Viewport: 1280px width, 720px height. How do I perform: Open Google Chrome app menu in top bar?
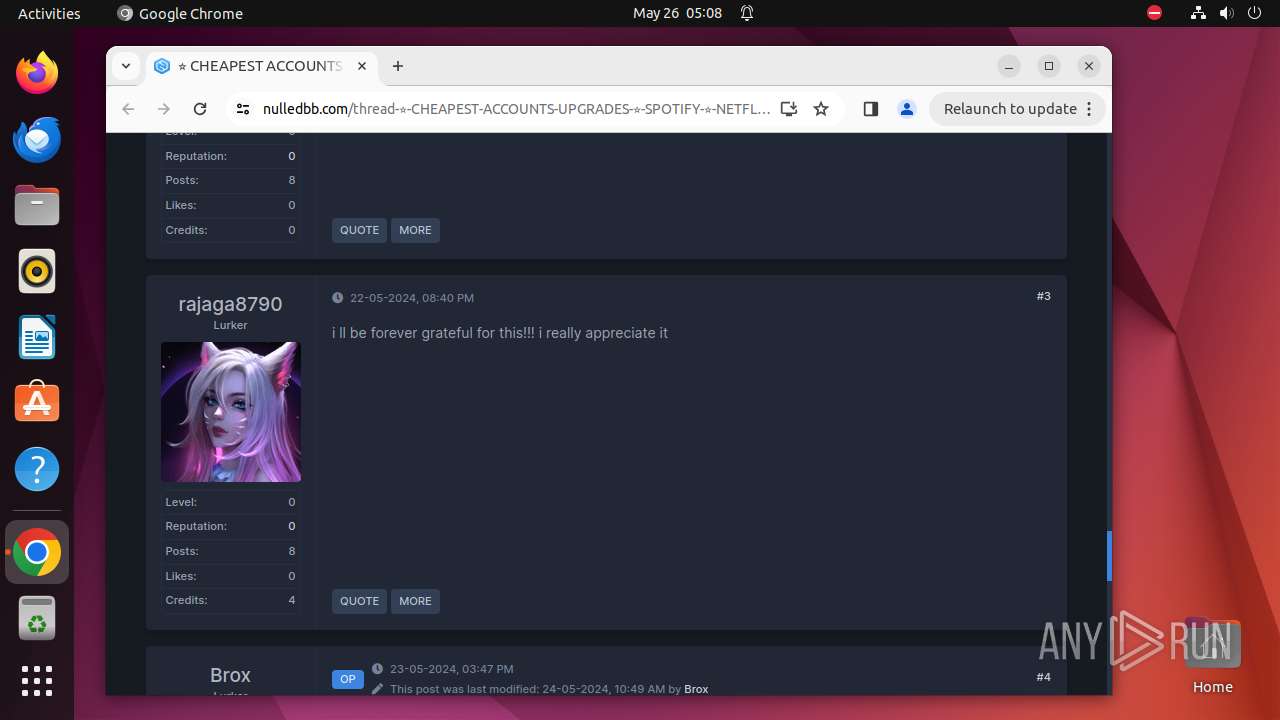[180, 13]
